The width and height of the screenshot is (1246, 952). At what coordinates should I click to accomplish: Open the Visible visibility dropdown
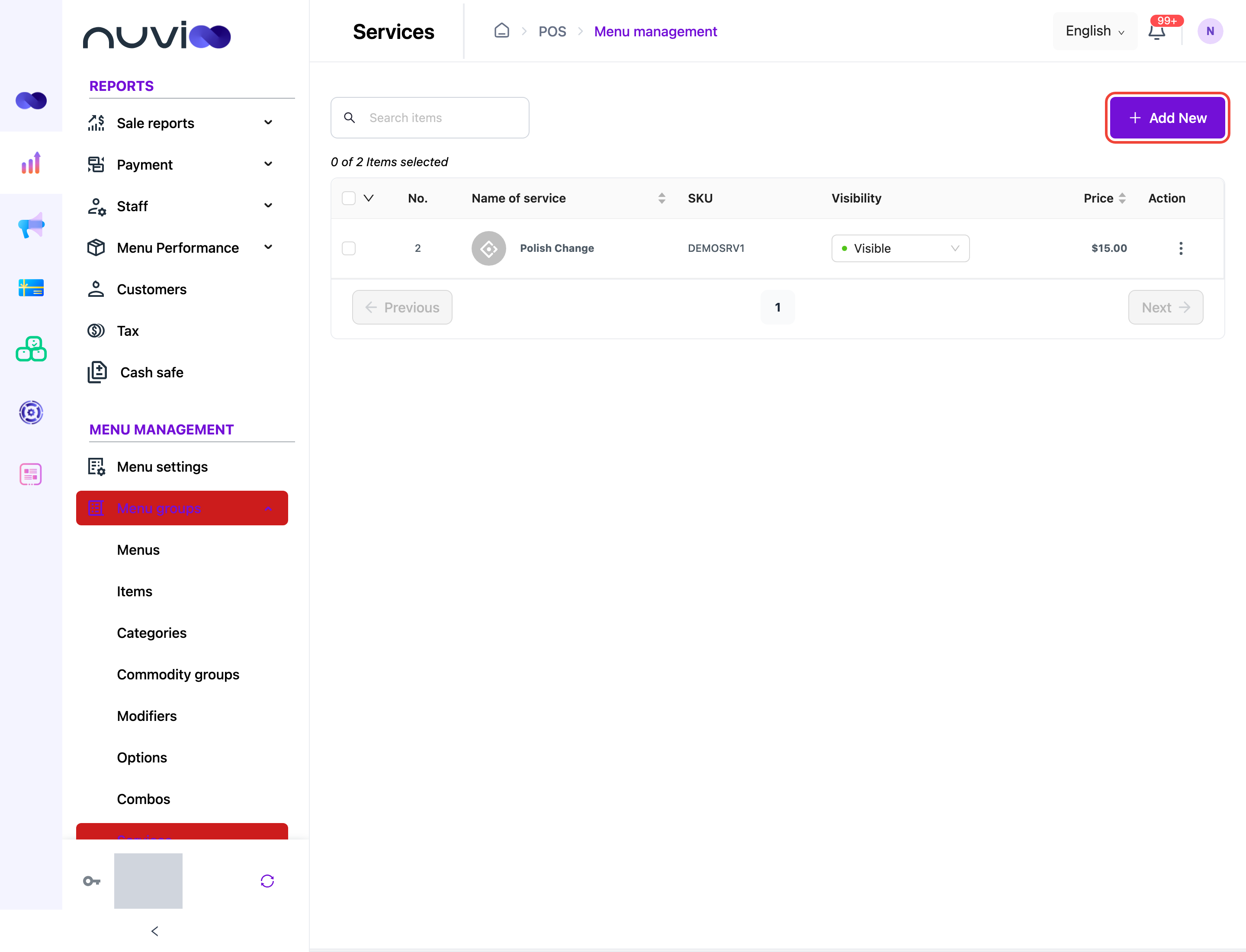pyautogui.click(x=900, y=248)
